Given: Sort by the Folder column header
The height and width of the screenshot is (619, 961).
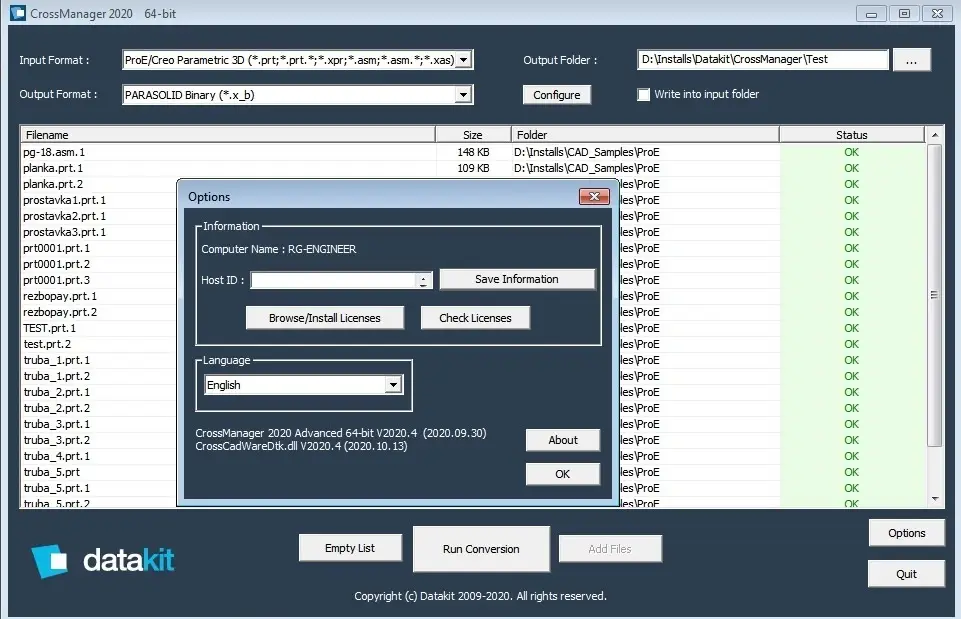Looking at the screenshot, I should (645, 135).
